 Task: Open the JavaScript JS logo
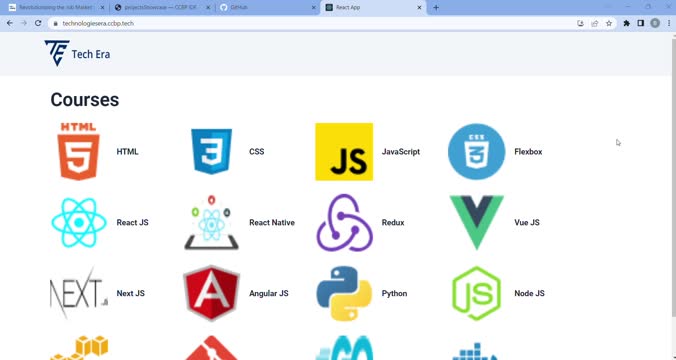click(x=344, y=152)
